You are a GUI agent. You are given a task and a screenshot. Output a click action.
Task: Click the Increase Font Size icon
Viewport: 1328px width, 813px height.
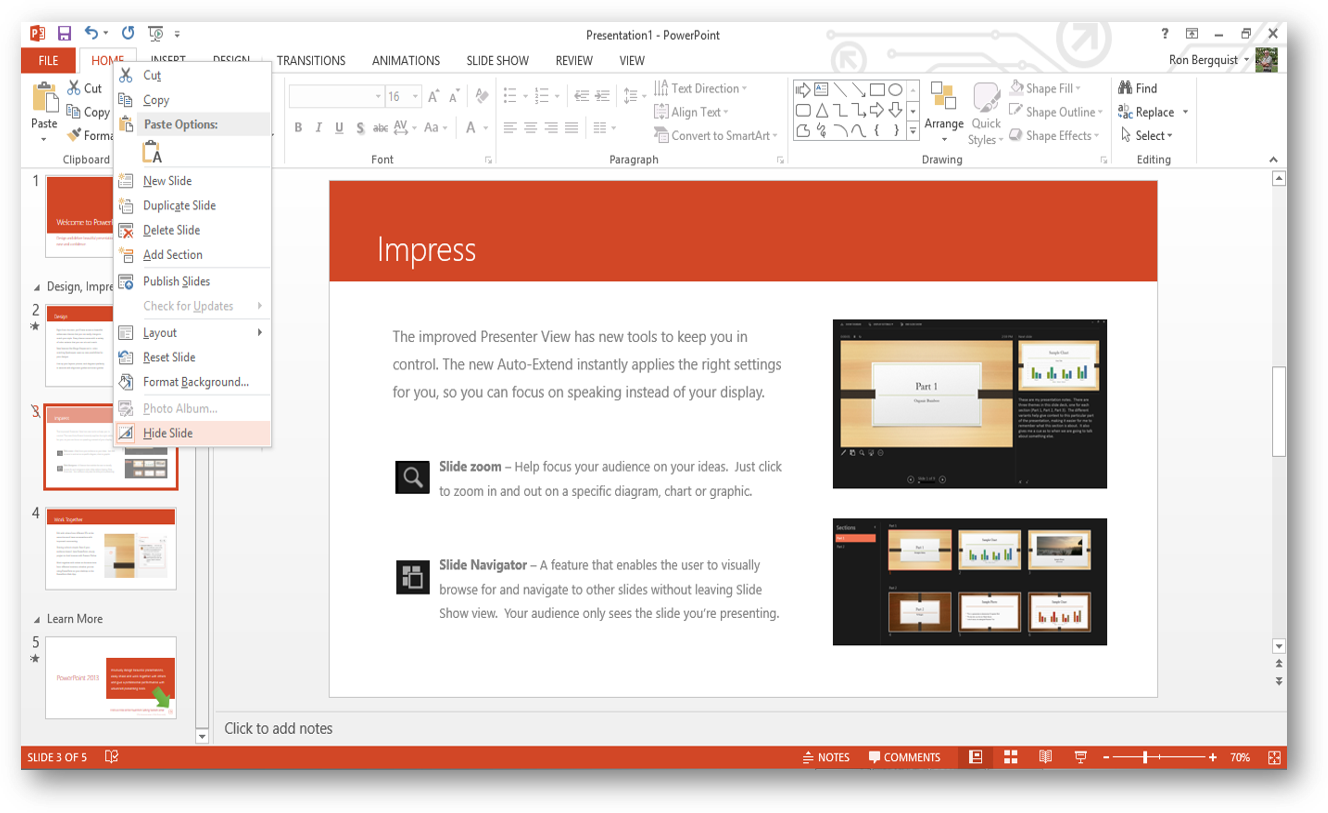coord(433,96)
